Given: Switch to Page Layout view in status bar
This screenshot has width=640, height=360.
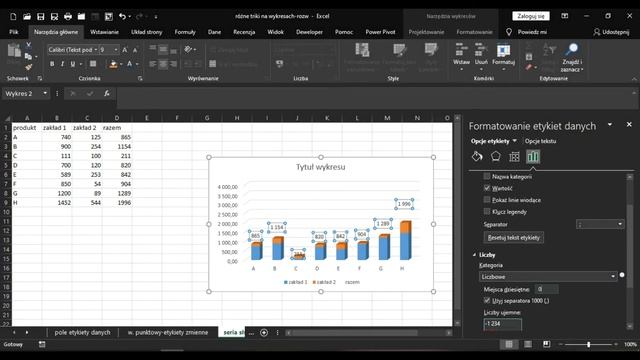Looking at the screenshot, I should pos(528,344).
